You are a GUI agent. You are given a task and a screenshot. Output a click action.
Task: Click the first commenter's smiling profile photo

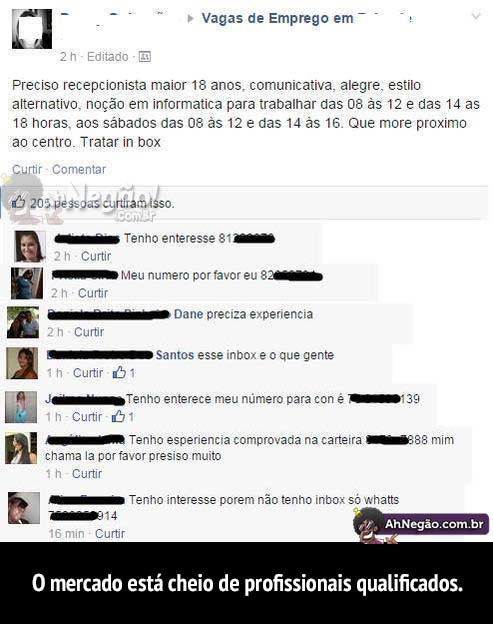click(x=30, y=246)
